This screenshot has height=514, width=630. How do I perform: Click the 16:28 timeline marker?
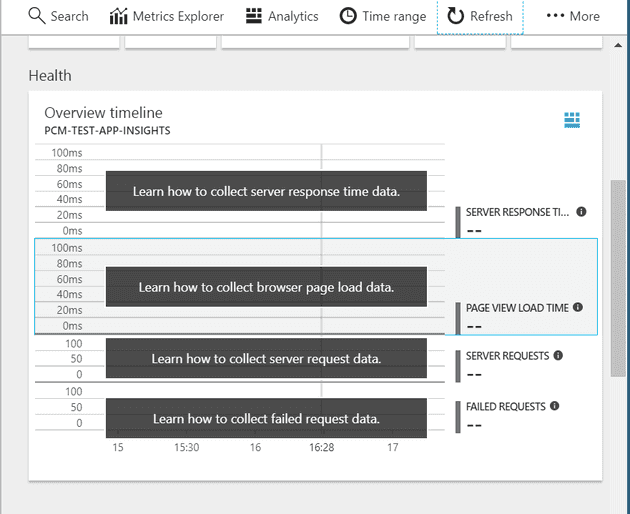321,448
